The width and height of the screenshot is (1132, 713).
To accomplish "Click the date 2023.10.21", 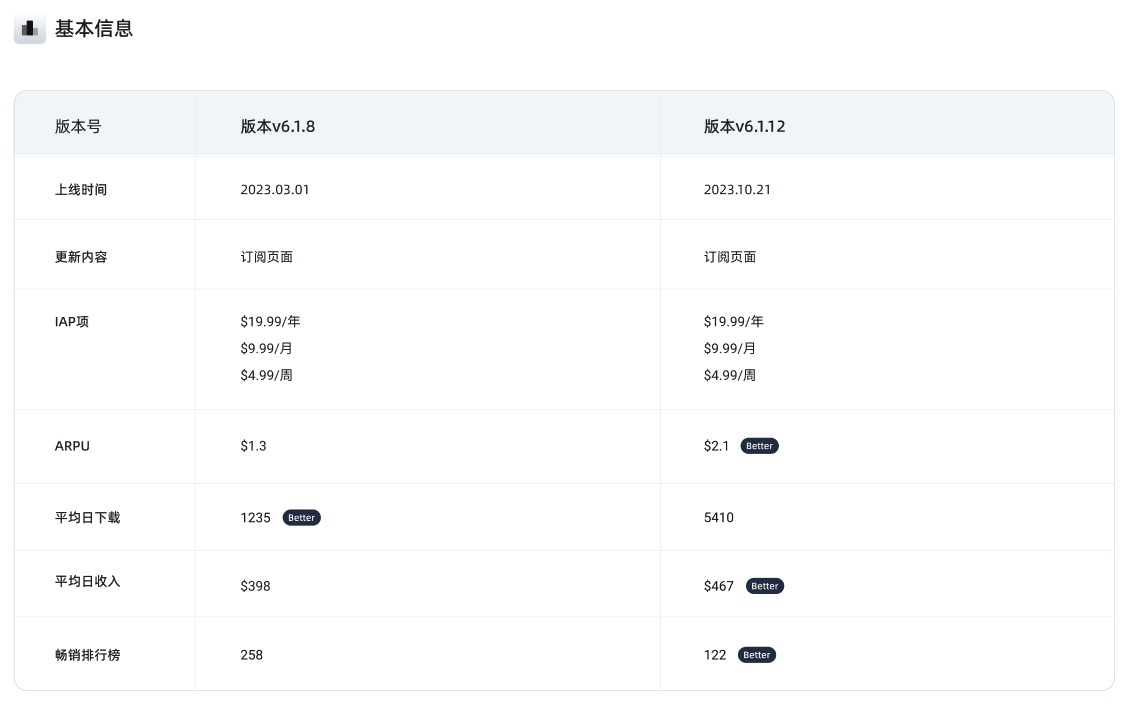I will (x=737, y=189).
